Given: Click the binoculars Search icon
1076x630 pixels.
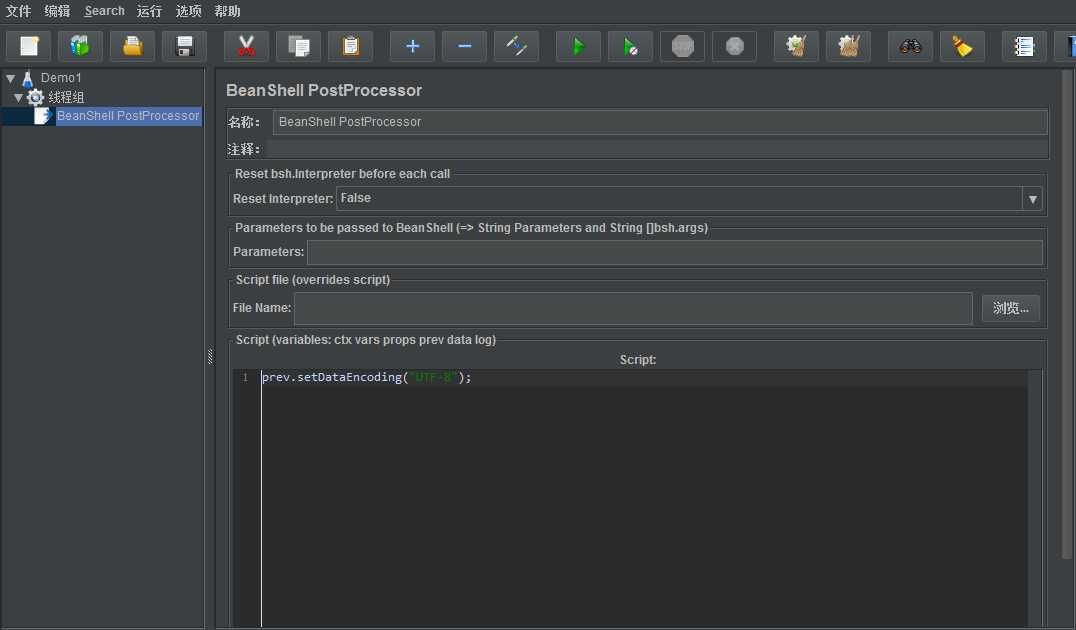Looking at the screenshot, I should point(911,46).
